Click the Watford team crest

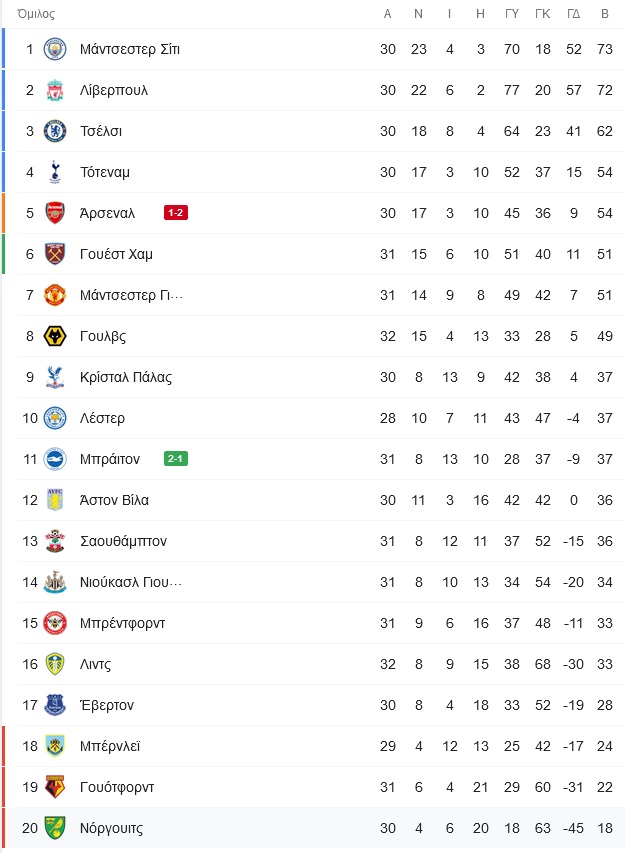(55, 787)
